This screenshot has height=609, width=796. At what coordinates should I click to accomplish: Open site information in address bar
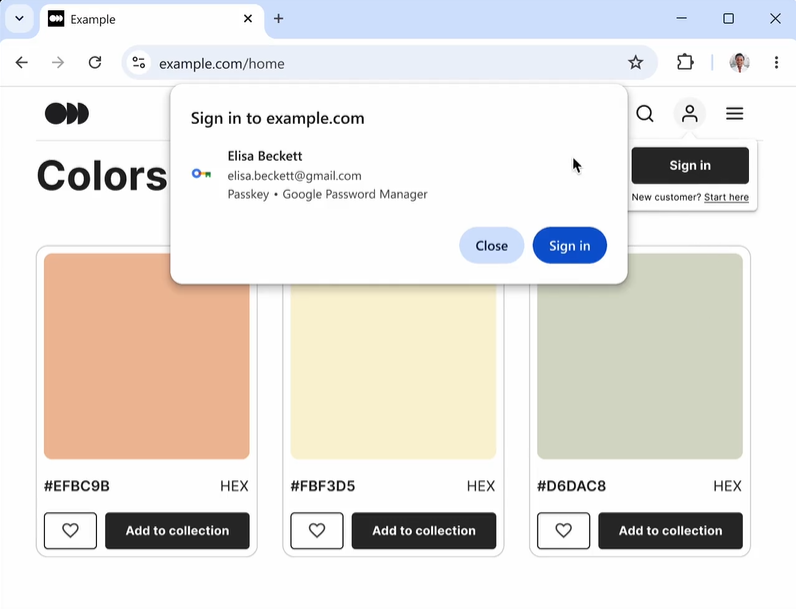click(139, 62)
